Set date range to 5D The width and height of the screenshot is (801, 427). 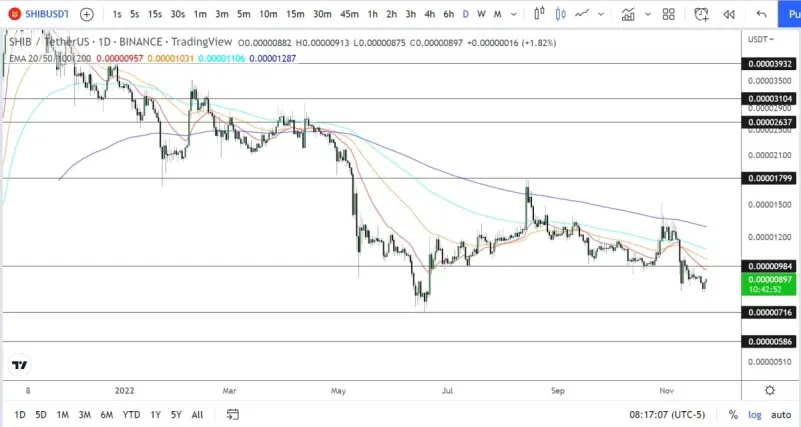coord(41,415)
